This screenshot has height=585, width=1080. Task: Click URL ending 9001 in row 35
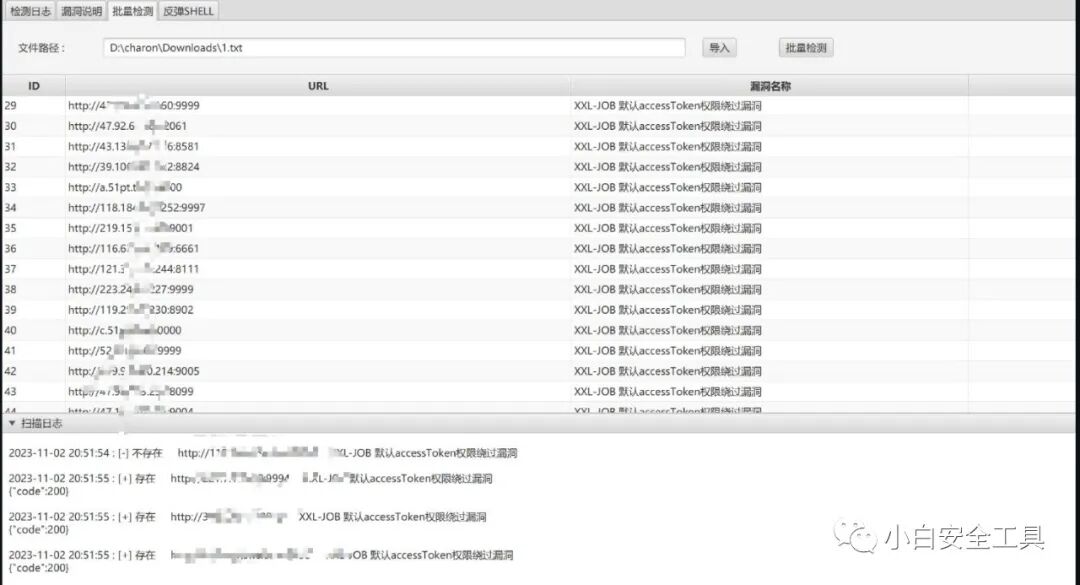coord(130,228)
